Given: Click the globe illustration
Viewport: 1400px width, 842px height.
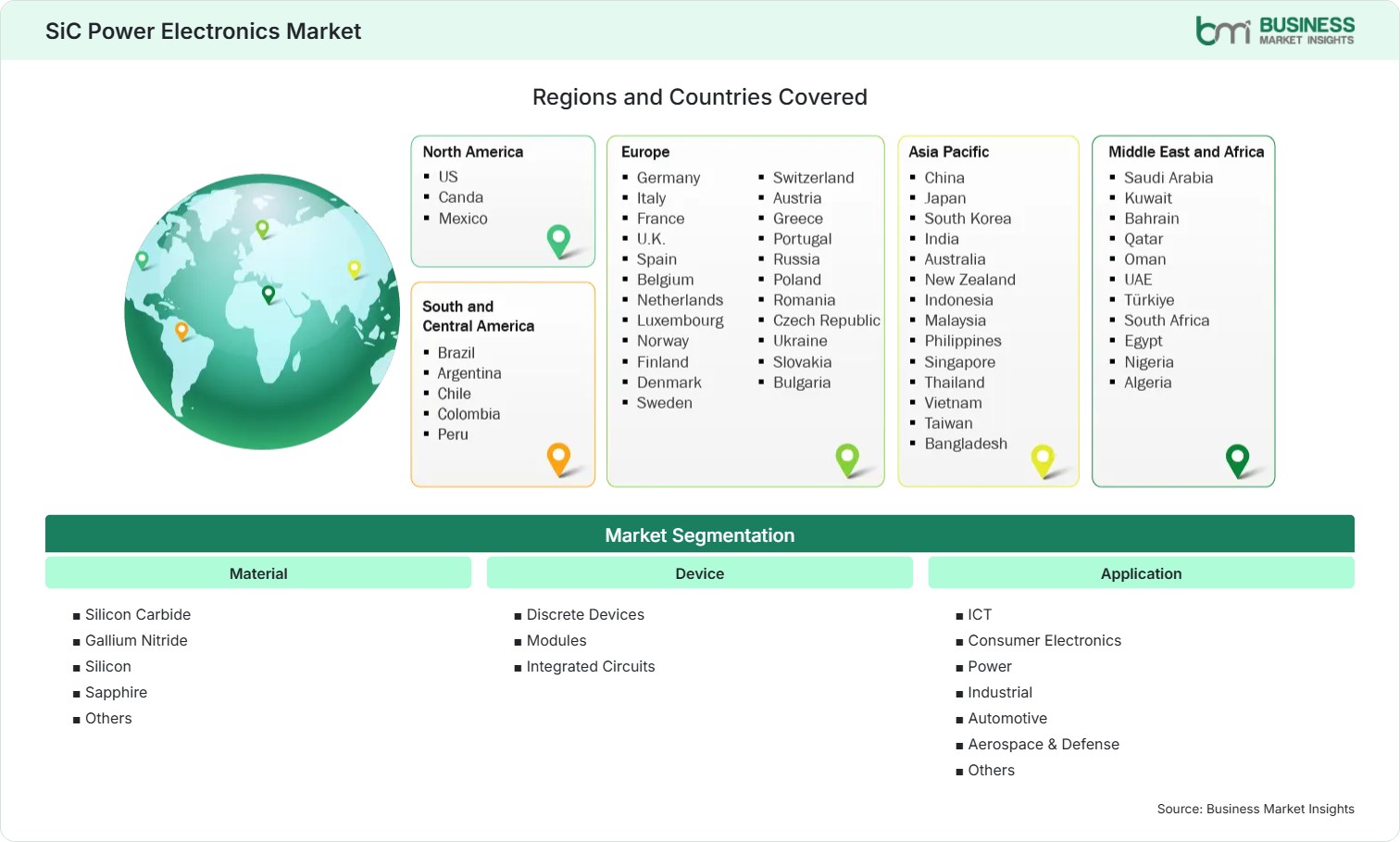Looking at the screenshot, I should click(x=262, y=312).
